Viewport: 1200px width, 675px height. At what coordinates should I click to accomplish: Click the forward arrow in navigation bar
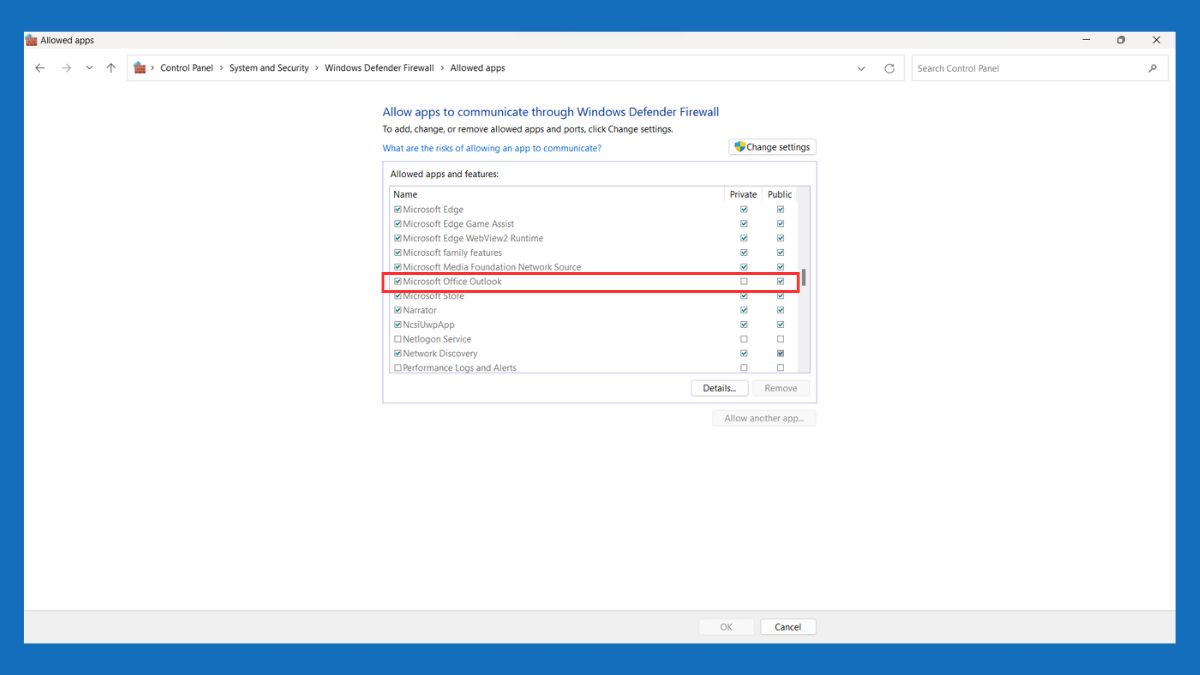click(64, 67)
